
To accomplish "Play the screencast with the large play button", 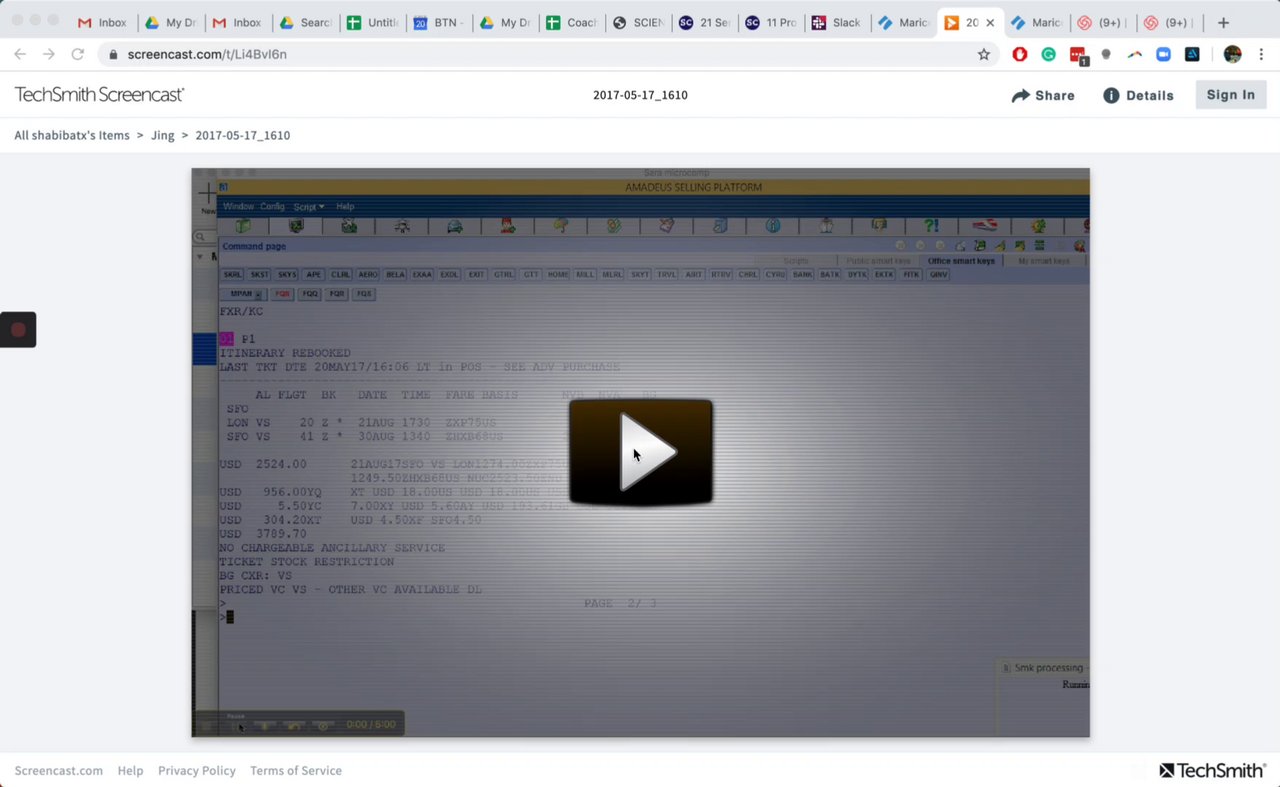I will coord(641,452).
